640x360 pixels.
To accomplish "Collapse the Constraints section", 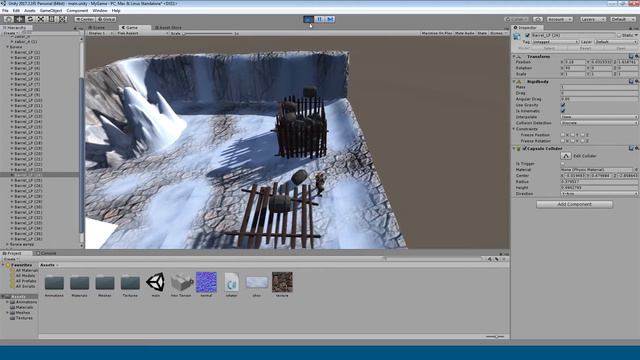I will pyautogui.click(x=514, y=129).
